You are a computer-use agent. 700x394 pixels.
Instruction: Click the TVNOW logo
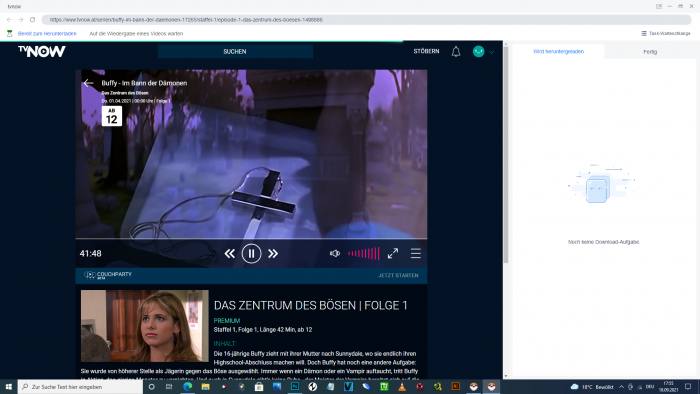point(42,51)
